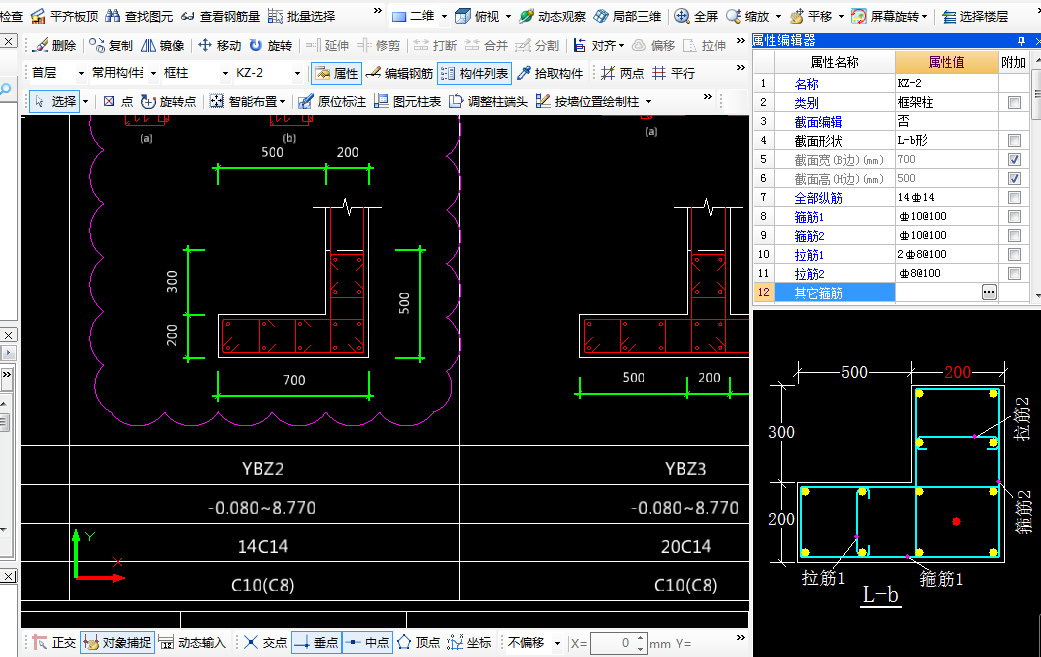
Task: Toggle 附加 checkbox for 全部纵筋 row
Action: [x=1014, y=198]
